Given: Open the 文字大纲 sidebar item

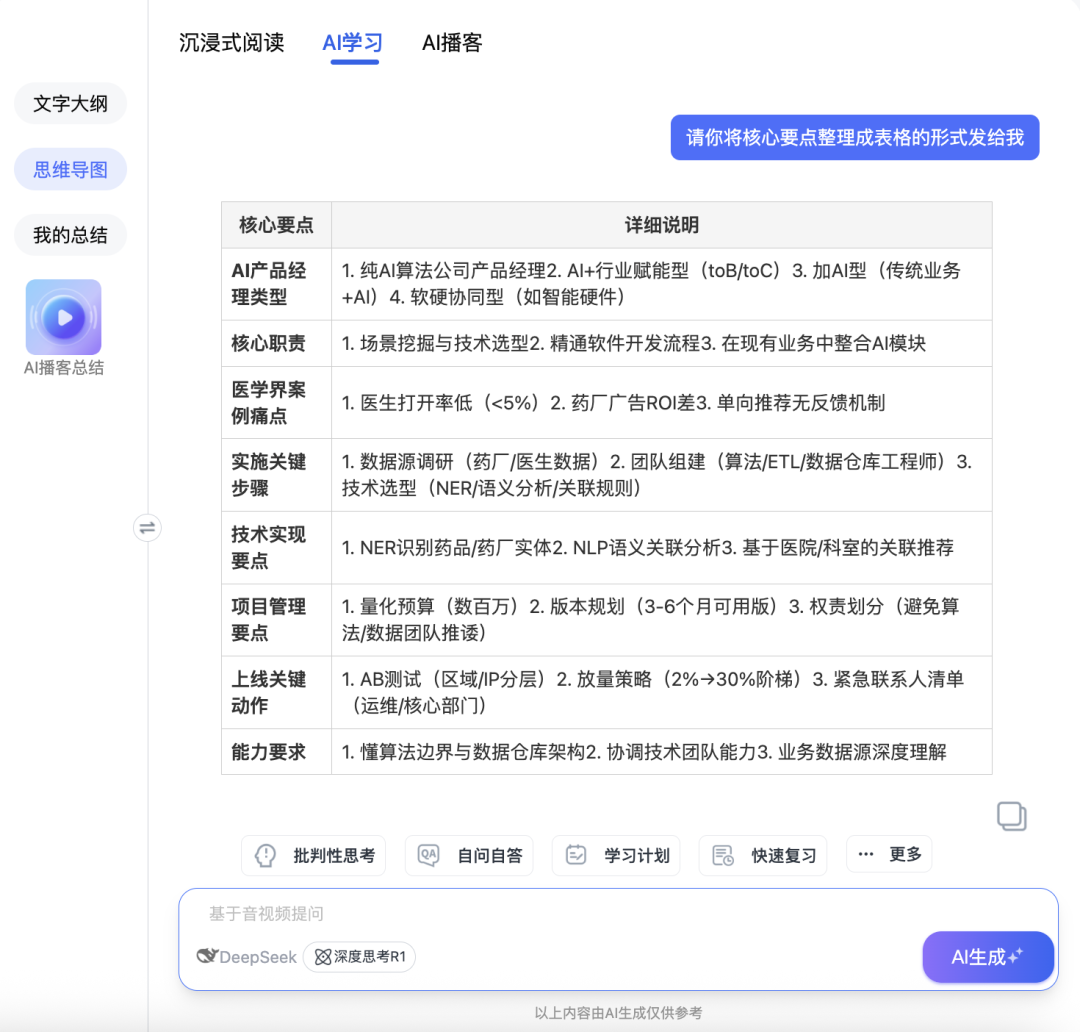Looking at the screenshot, I should point(70,103).
